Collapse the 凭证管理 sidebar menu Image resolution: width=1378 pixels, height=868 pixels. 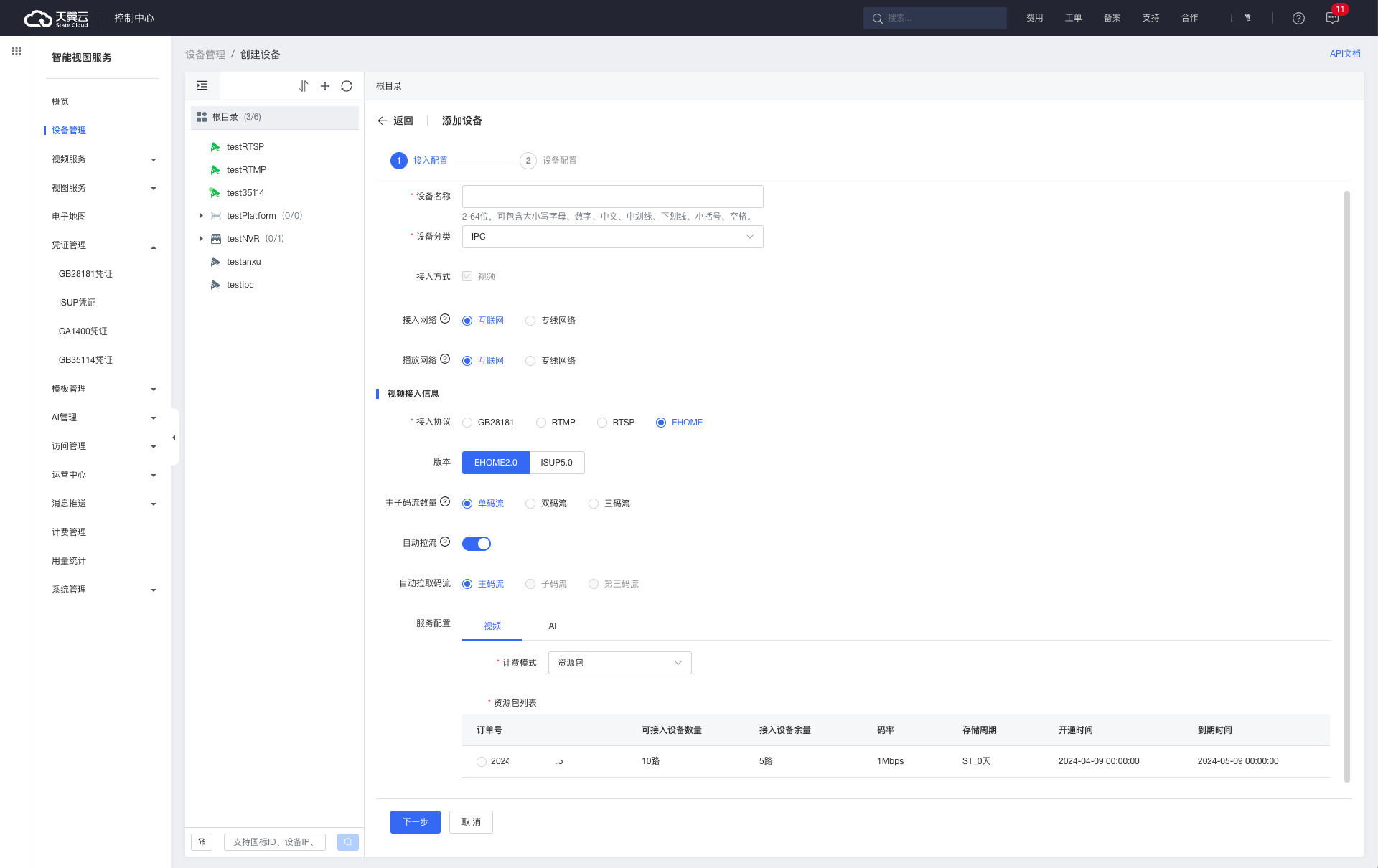[103, 245]
